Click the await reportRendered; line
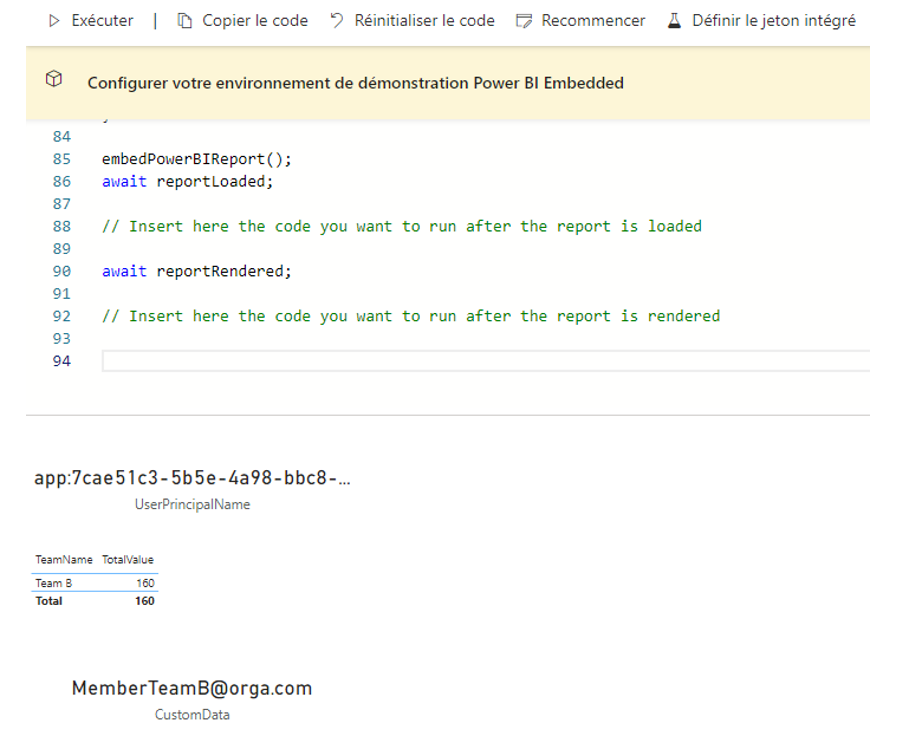Image resolution: width=897 pixels, height=744 pixels. point(197,271)
